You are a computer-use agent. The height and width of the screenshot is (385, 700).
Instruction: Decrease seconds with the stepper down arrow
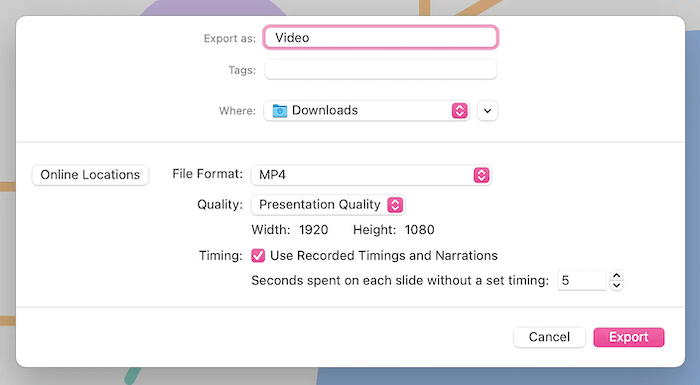[617, 285]
